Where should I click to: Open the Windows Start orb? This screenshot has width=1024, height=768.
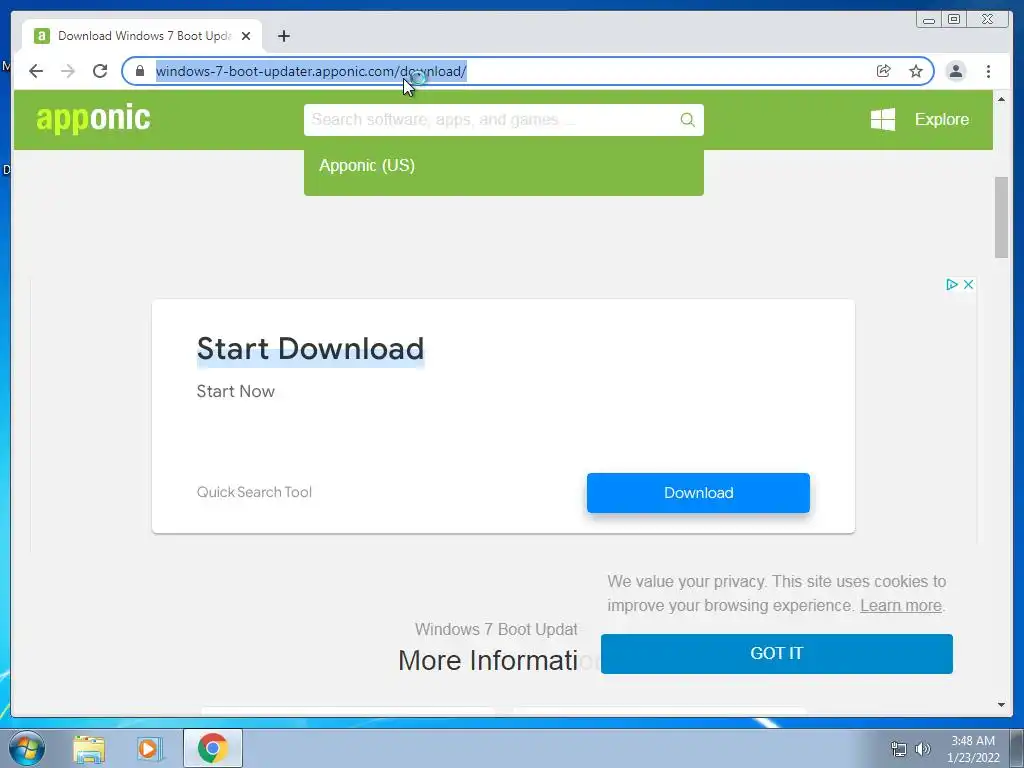(27, 748)
